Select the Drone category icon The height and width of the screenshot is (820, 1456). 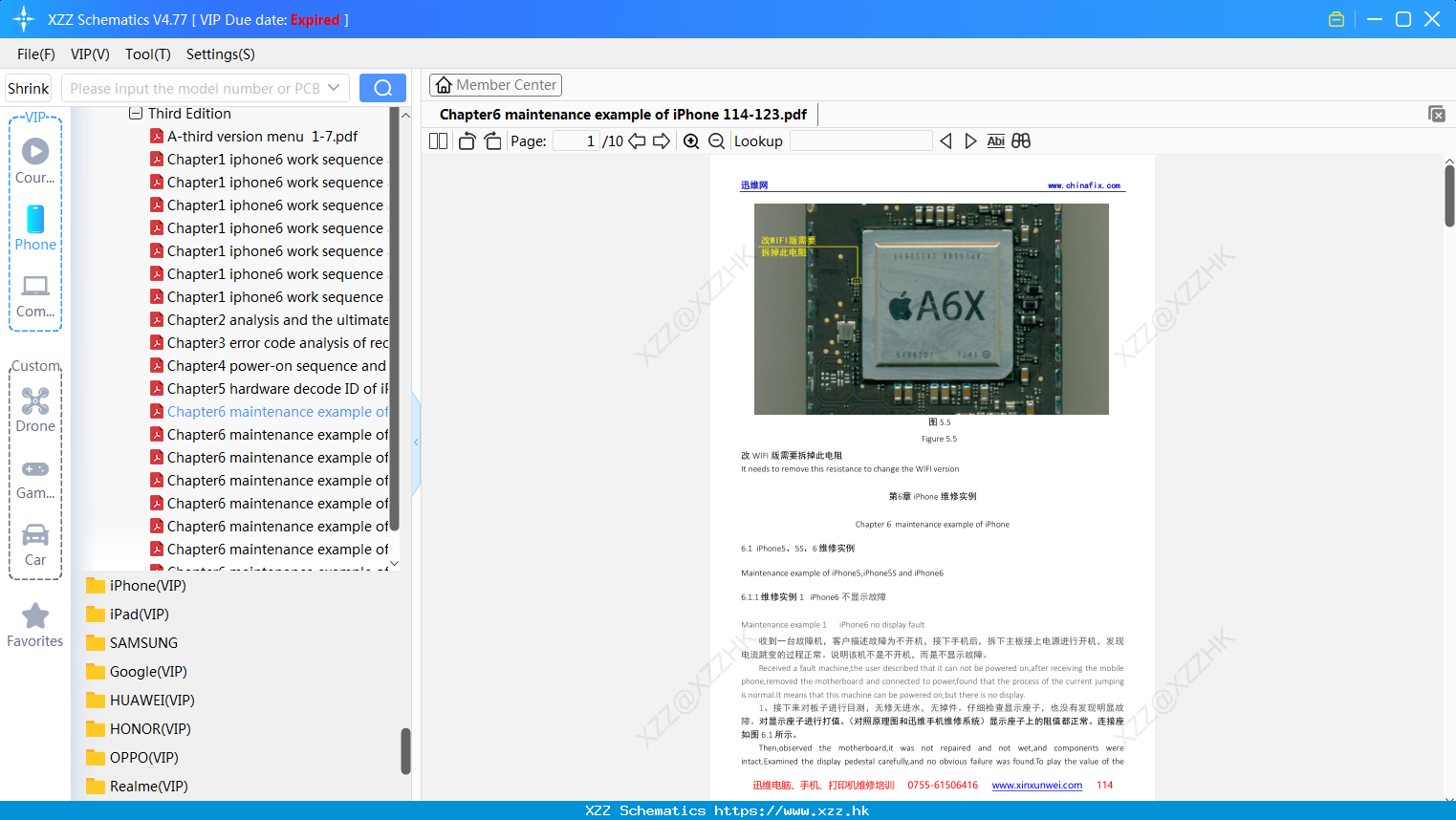point(35,409)
